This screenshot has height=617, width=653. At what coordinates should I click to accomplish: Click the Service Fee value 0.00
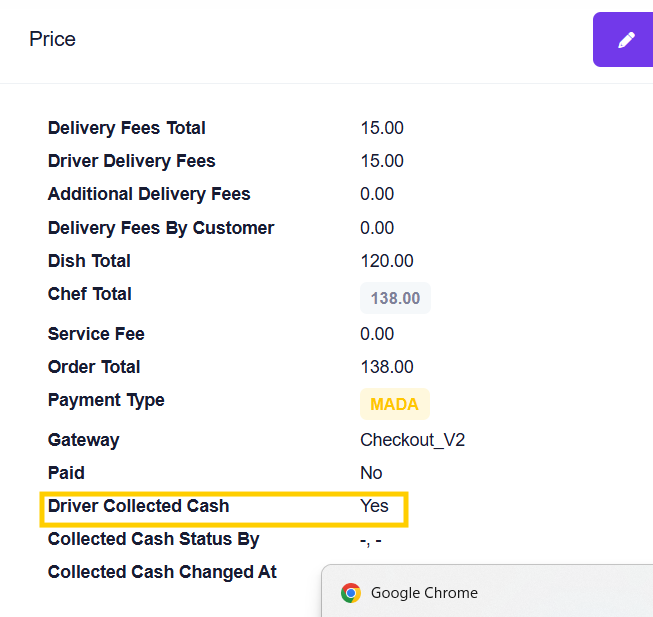click(377, 334)
